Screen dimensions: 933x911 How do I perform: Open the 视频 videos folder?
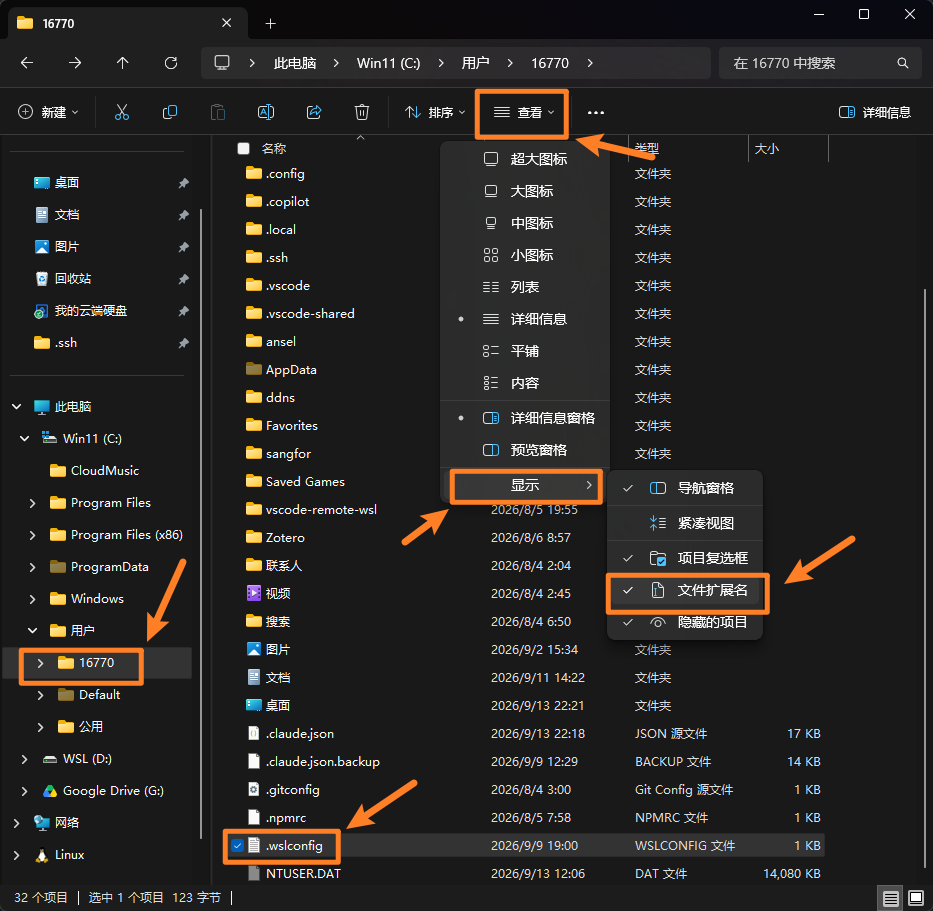[x=269, y=593]
